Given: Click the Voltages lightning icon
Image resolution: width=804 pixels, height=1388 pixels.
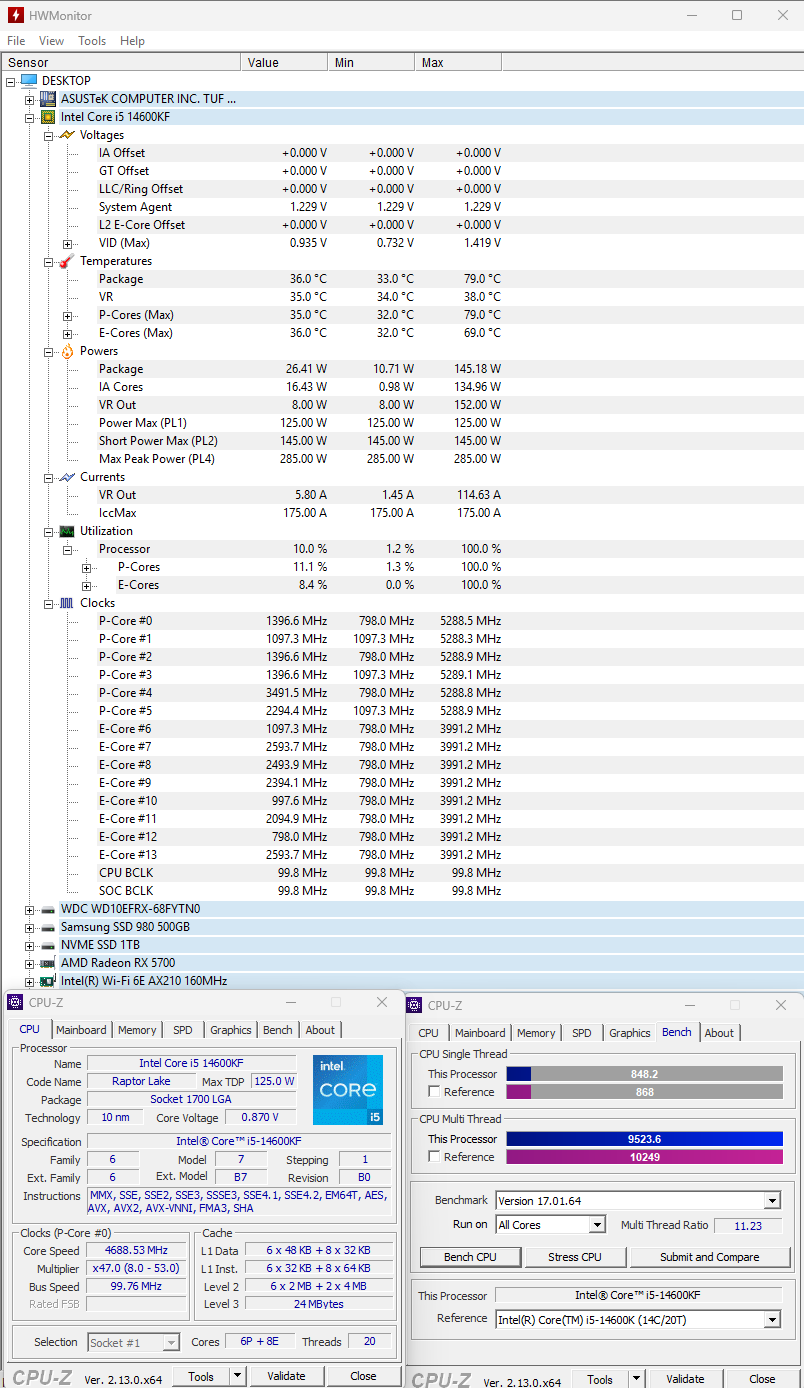Looking at the screenshot, I should (x=67, y=135).
